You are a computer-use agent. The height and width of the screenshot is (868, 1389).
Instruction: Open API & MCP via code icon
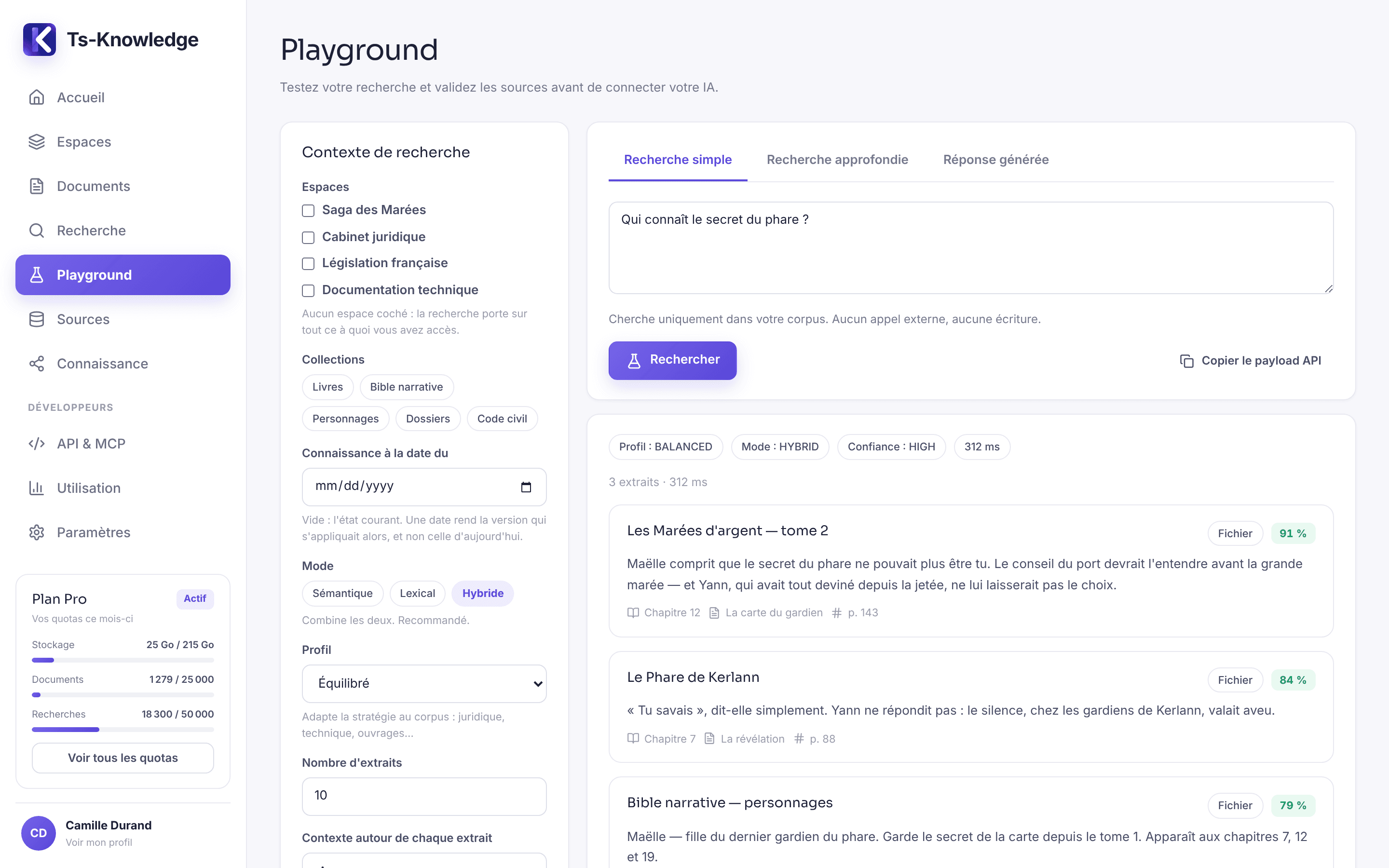pos(37,444)
